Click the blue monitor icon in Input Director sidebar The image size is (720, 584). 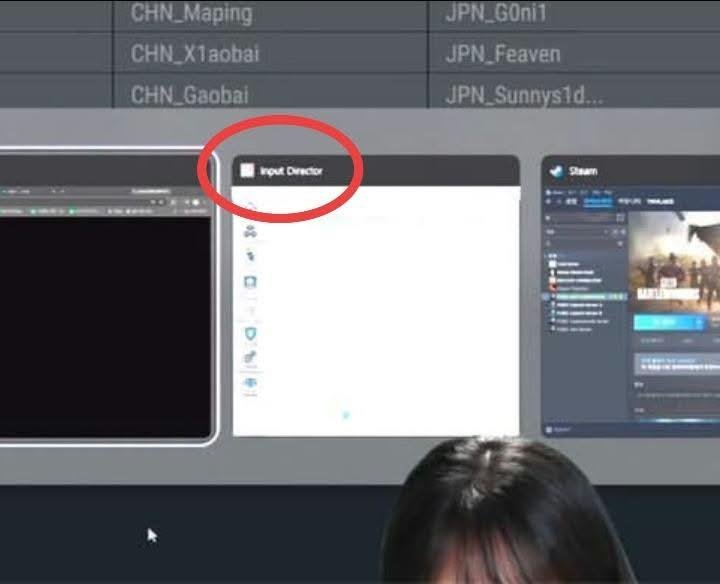click(250, 281)
